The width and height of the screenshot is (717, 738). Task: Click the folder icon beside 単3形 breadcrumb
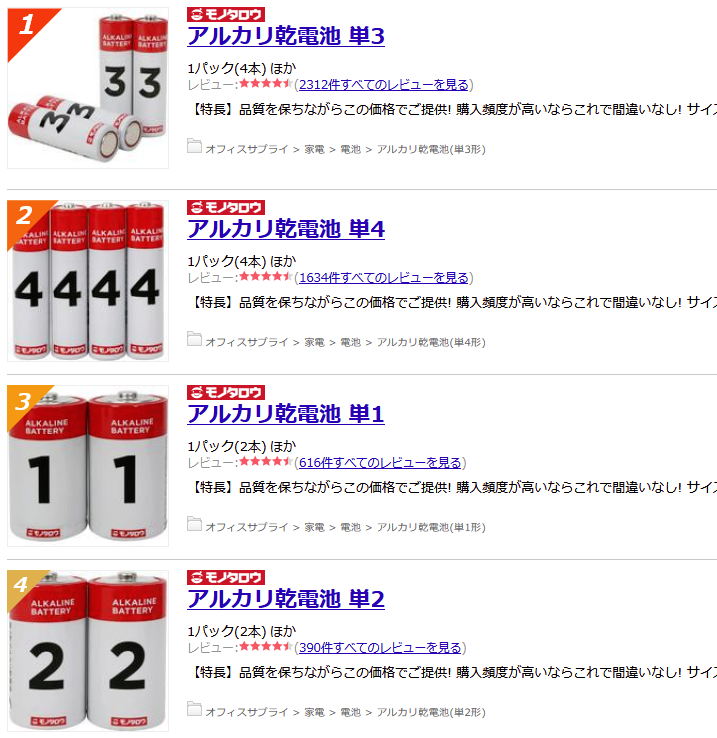[194, 146]
